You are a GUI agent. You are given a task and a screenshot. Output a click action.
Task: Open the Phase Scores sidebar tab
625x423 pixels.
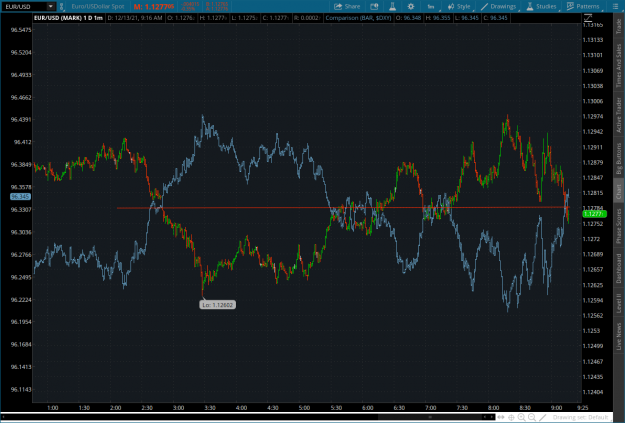tap(619, 226)
